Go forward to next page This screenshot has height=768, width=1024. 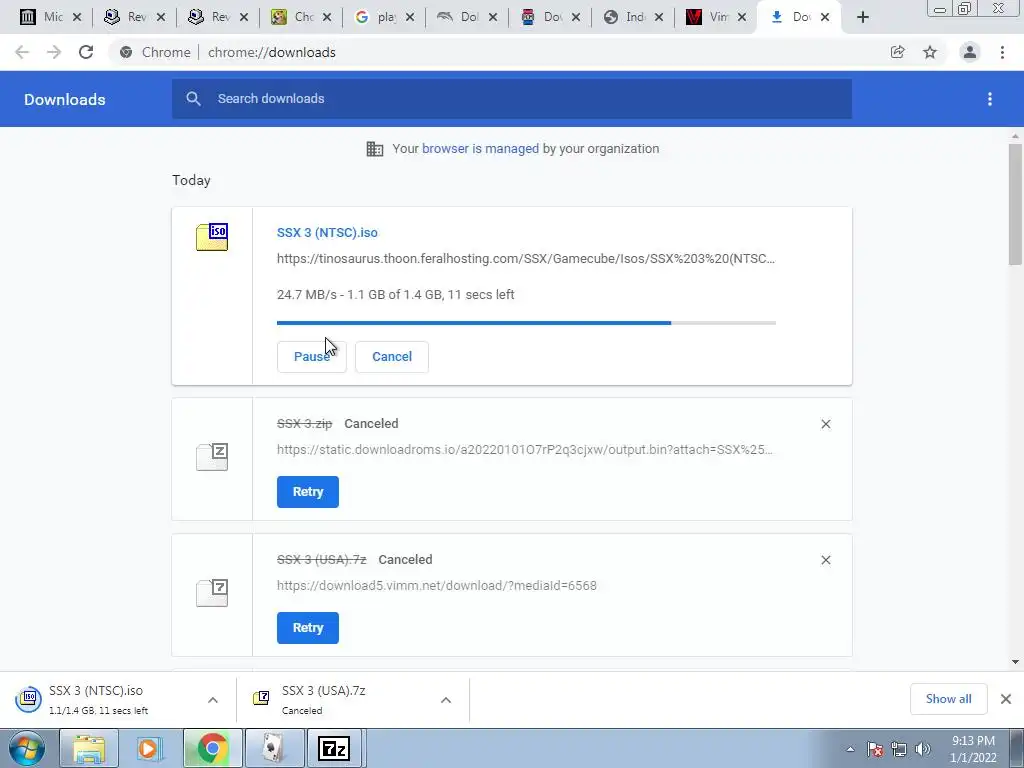click(54, 52)
